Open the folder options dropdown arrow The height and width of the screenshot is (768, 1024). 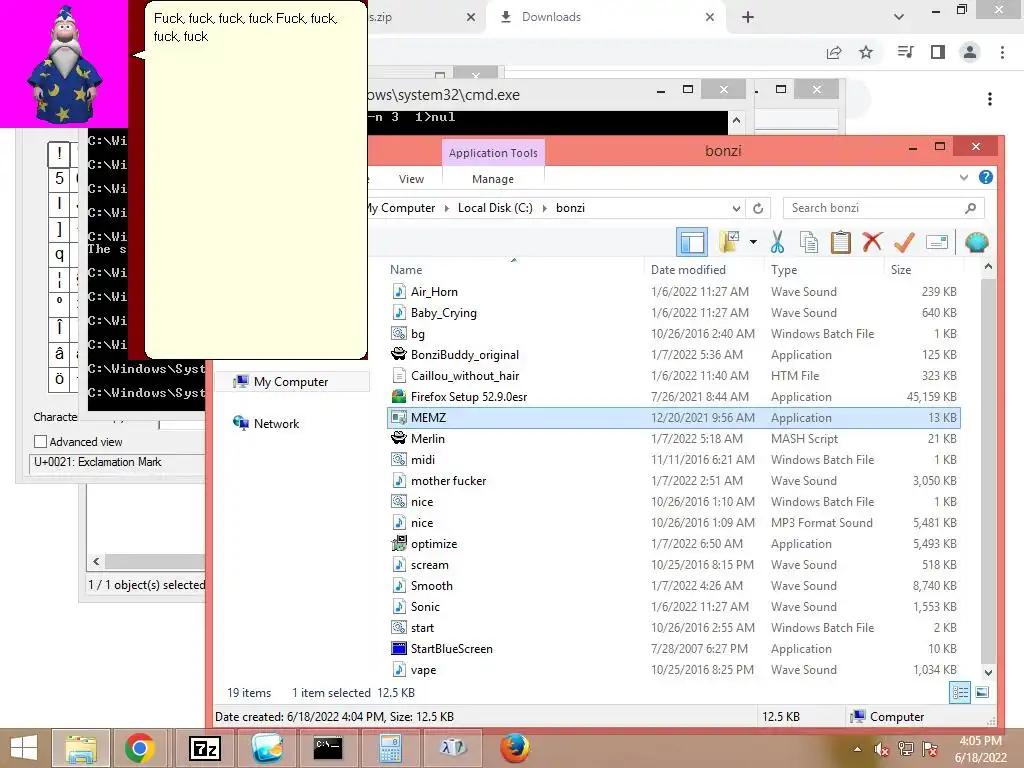[x=753, y=242]
